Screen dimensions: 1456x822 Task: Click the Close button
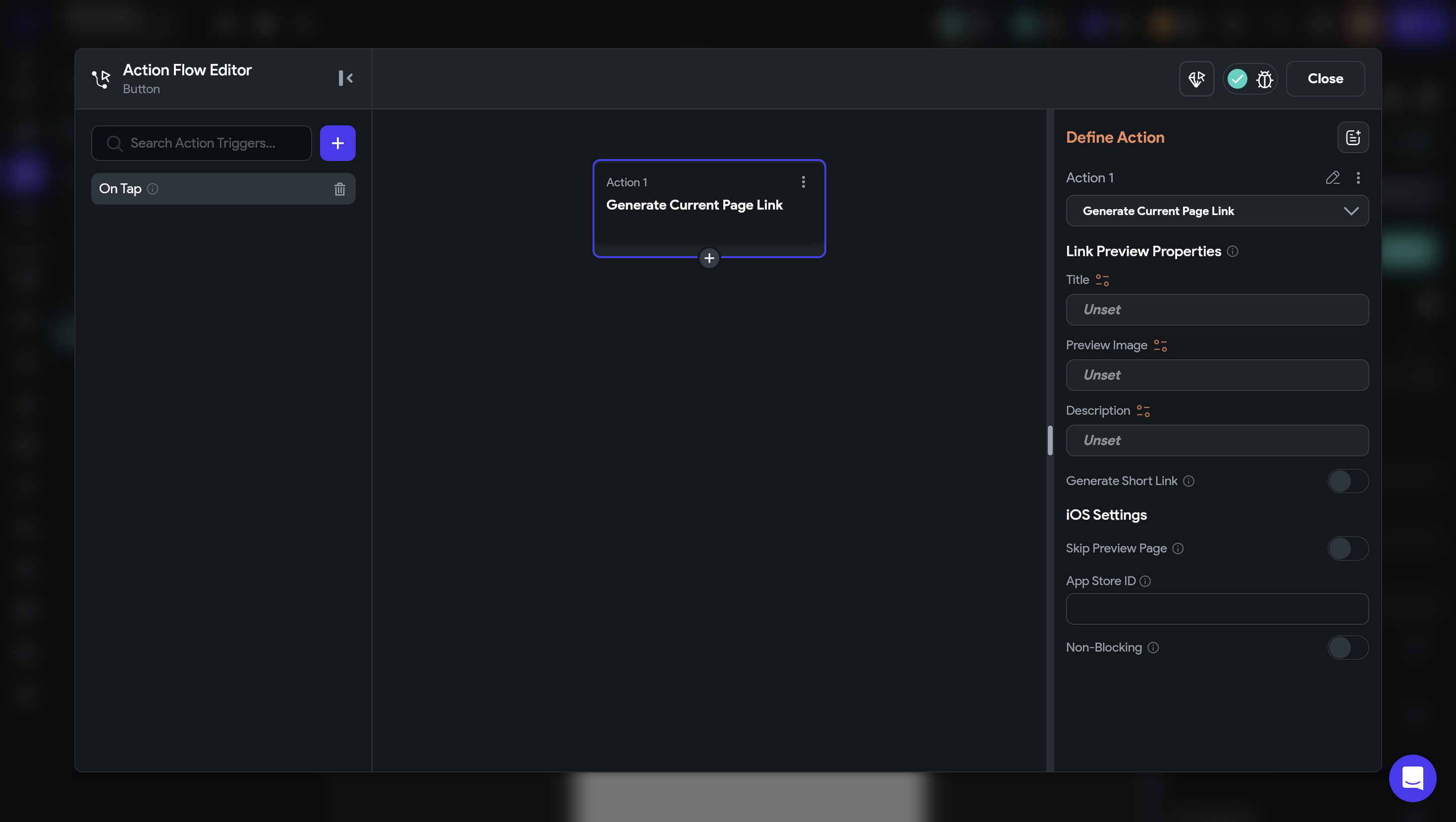point(1325,79)
